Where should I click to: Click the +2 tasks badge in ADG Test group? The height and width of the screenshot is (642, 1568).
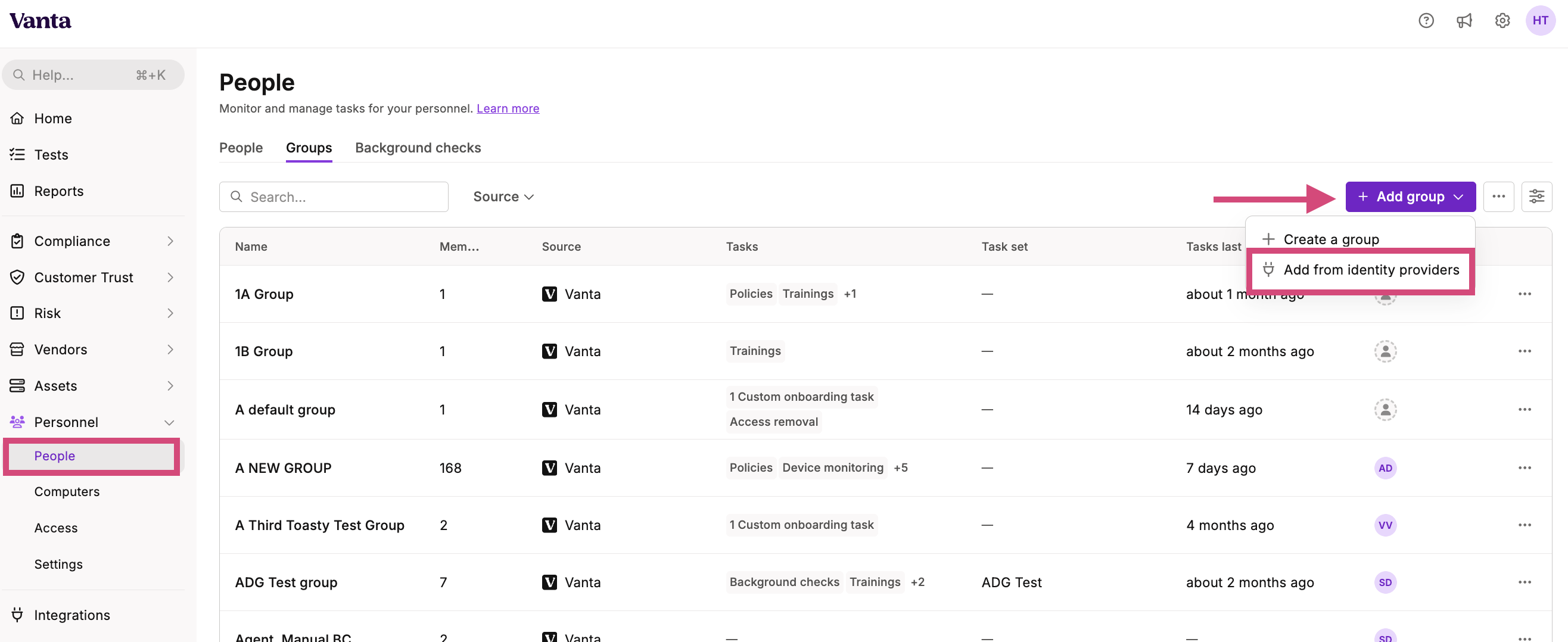917,582
